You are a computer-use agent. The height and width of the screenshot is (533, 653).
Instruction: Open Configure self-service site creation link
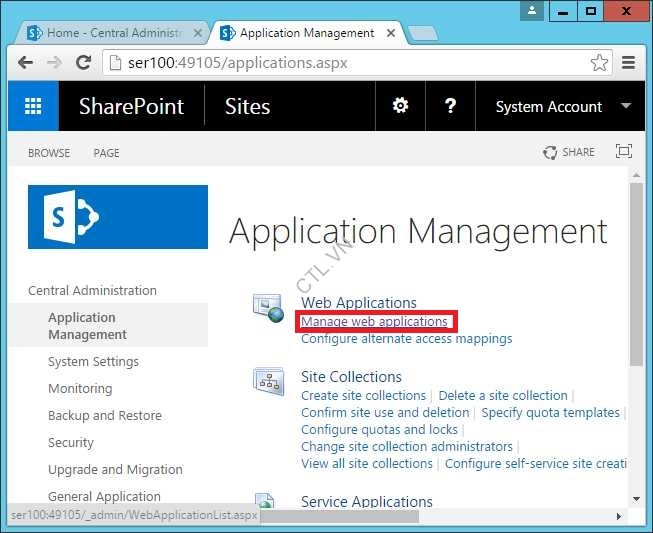pyautogui.click(x=536, y=463)
